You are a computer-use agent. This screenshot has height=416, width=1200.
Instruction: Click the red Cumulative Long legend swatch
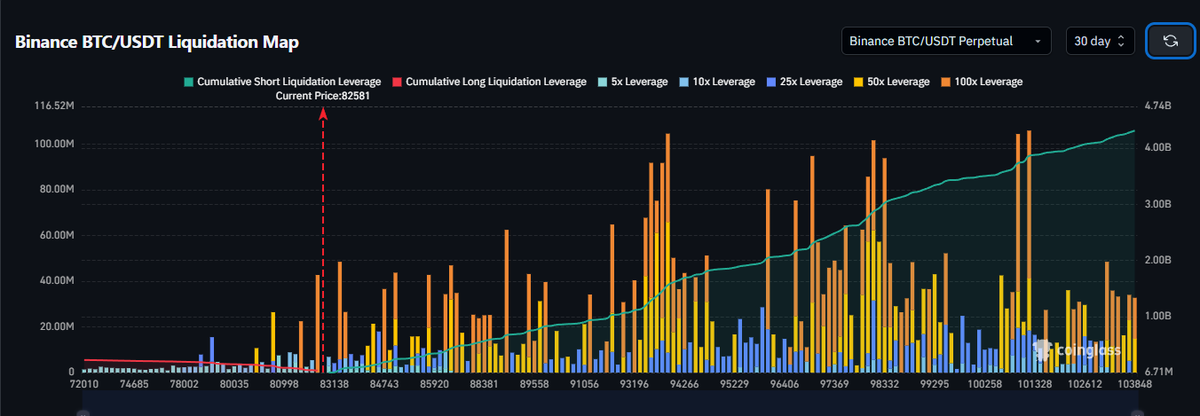click(x=398, y=81)
